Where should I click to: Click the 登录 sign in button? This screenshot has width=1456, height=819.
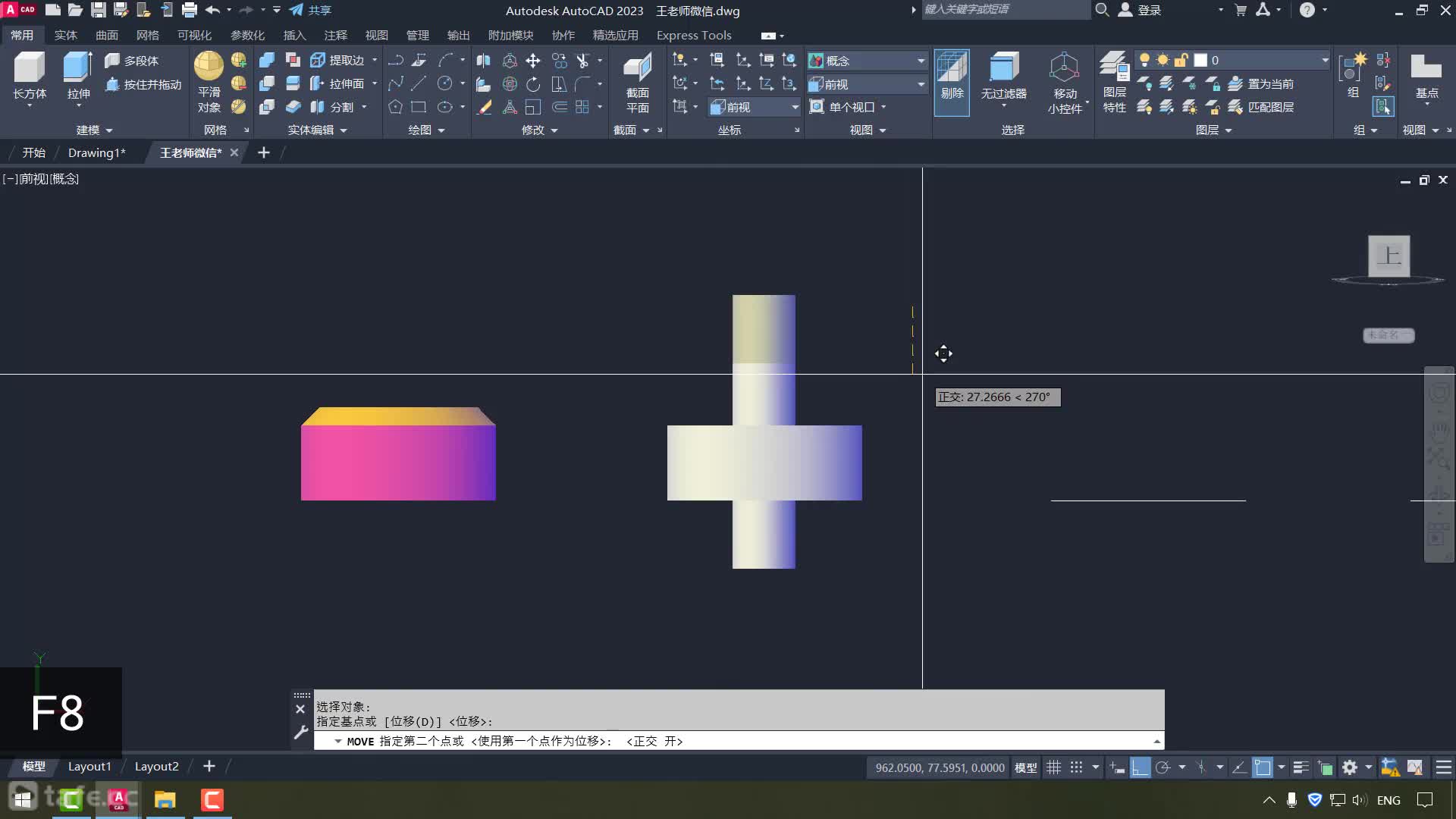point(1140,10)
